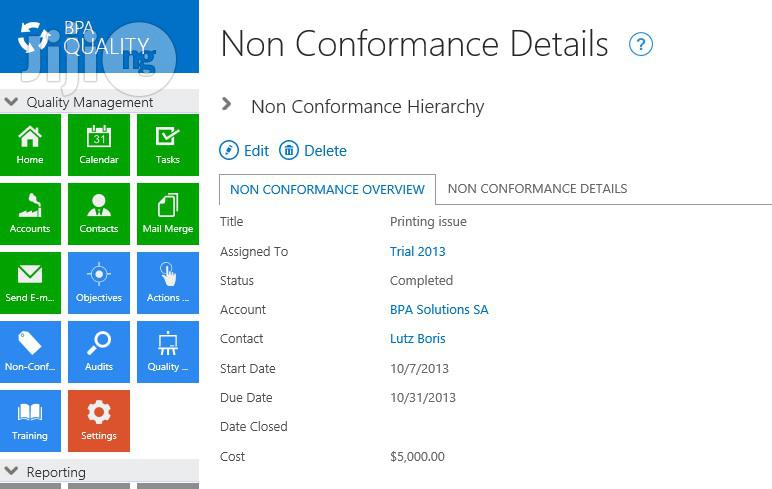
Task: Collapse the Reporting section
Action: click(11, 471)
